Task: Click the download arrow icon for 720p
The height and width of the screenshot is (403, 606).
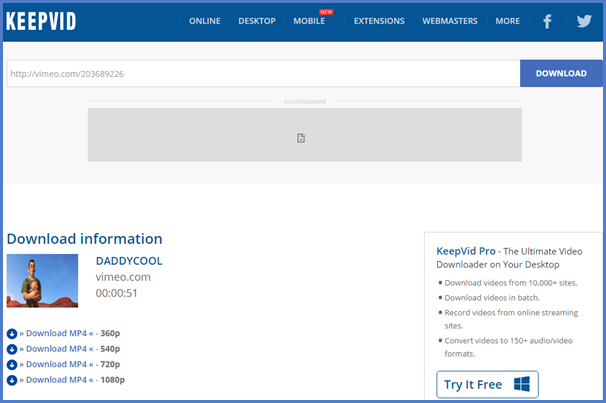Action: pos(12,364)
